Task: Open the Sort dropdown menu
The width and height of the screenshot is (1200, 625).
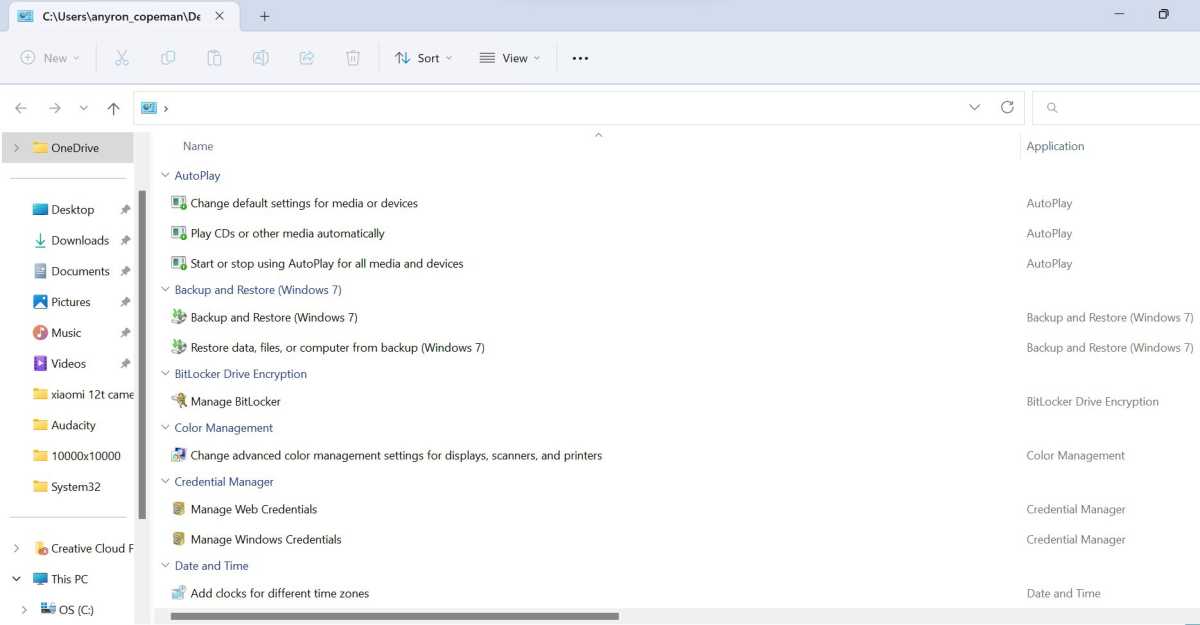Action: [x=423, y=58]
